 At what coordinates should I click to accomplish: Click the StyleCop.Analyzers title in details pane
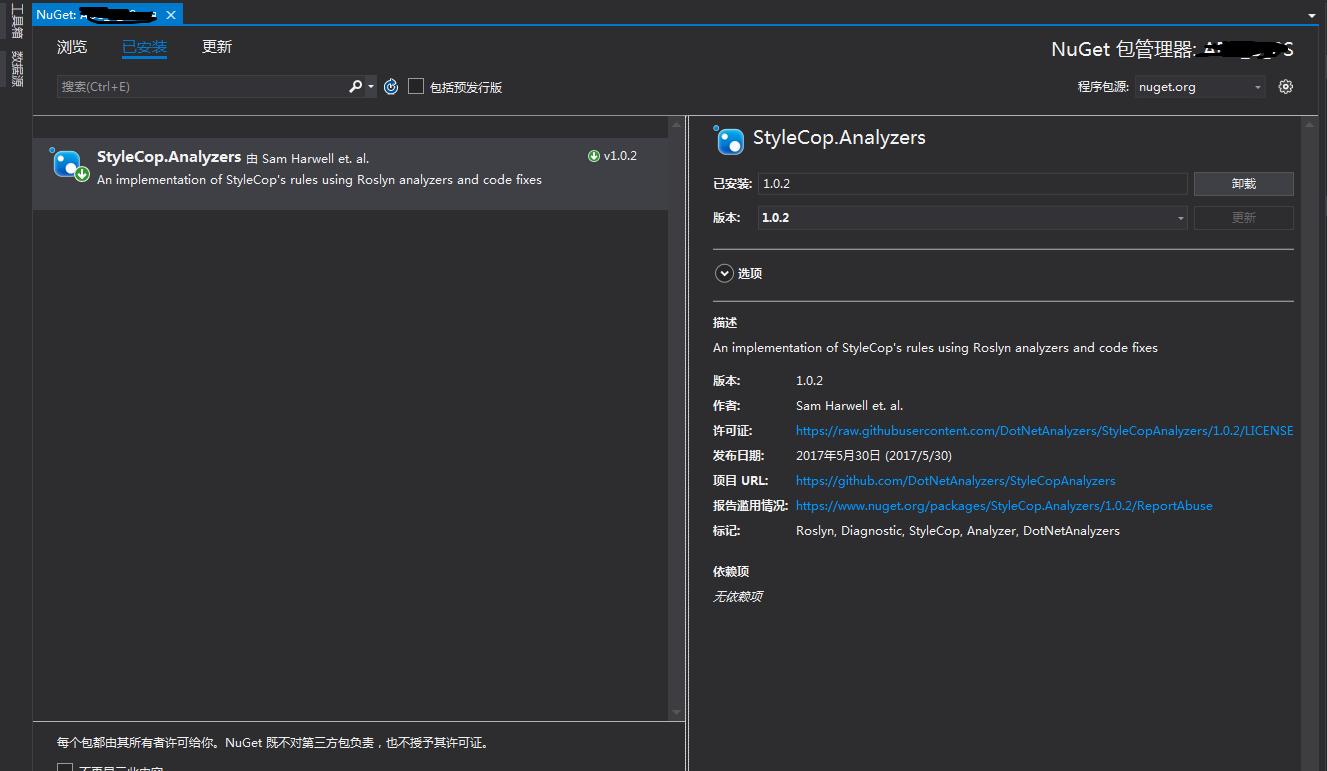coord(839,138)
